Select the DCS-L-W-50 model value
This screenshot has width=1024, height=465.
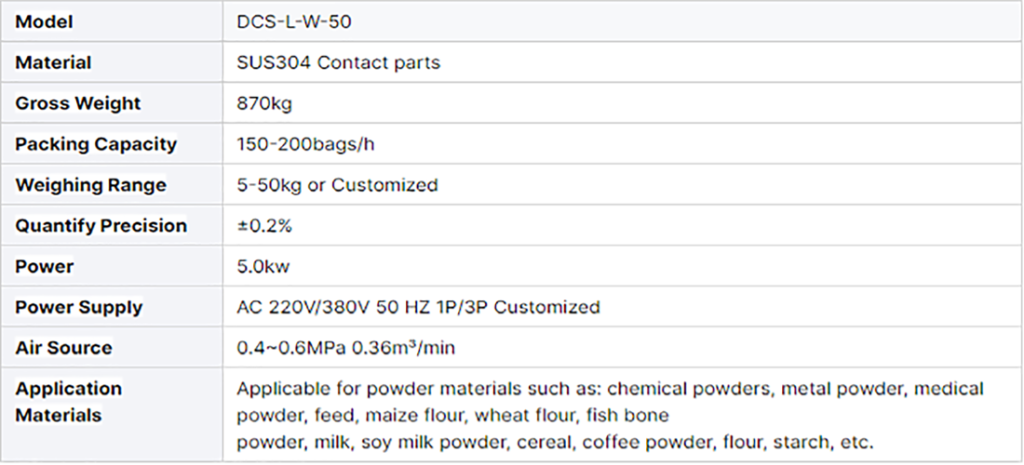pyautogui.click(x=293, y=21)
